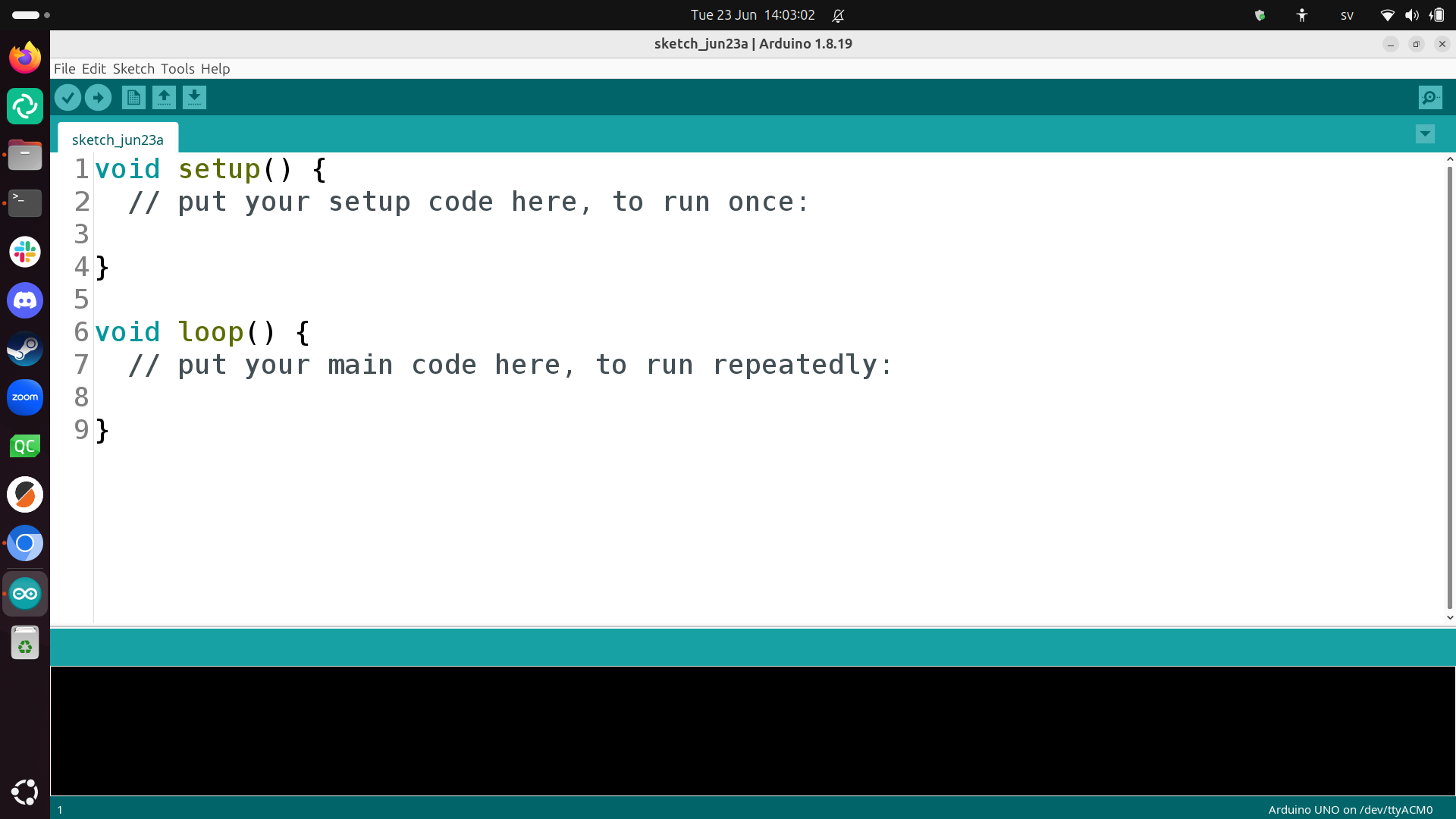
Task: Open the clock calendar Tue 23 Jun
Action: [752, 15]
